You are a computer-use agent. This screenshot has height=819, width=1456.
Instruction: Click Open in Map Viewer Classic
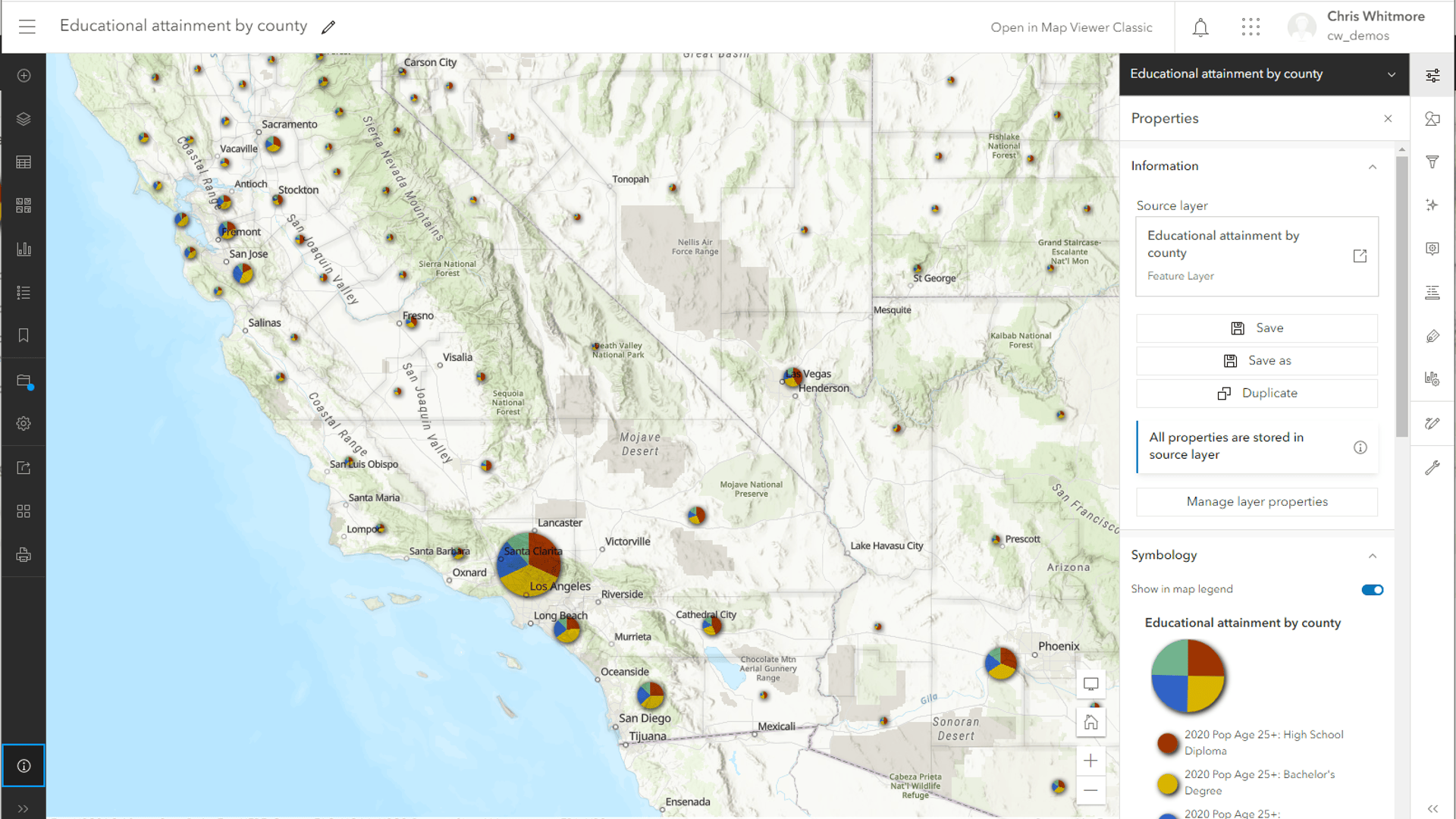(1072, 27)
